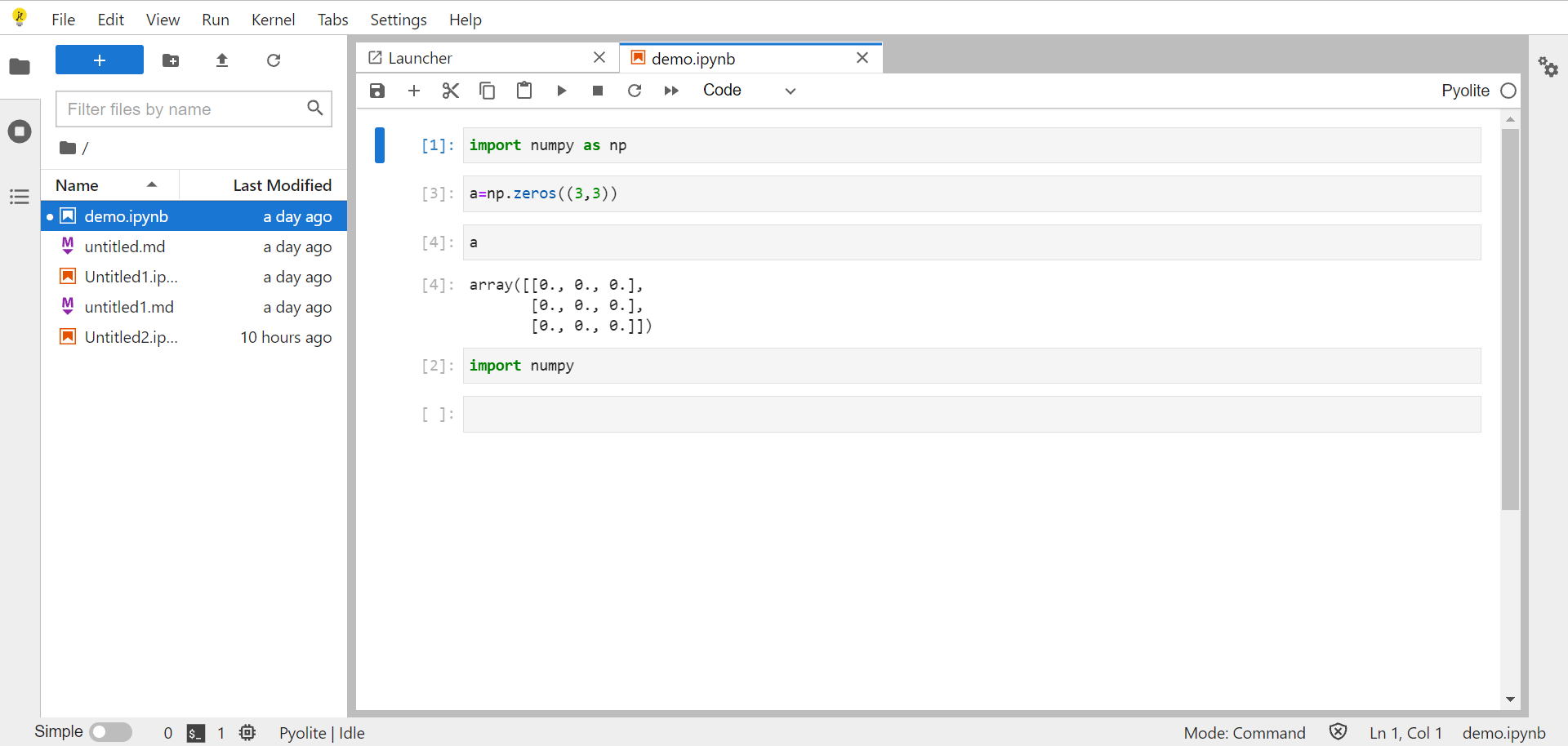Click the blue new launcher button
The height and width of the screenshot is (746, 1568).
(x=100, y=60)
